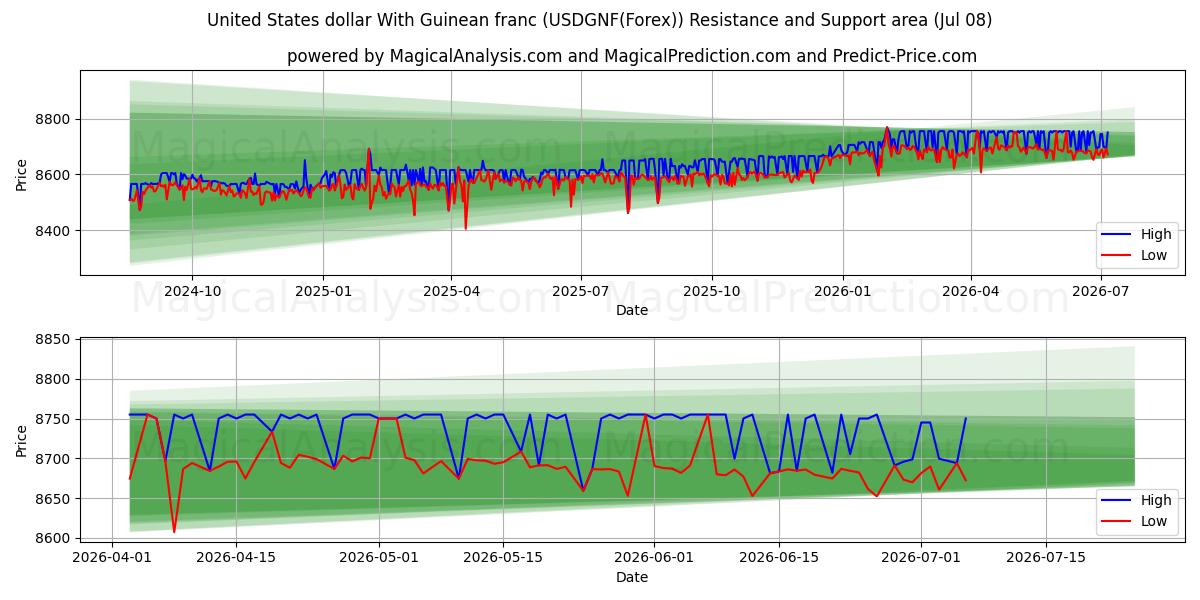This screenshot has height=600, width=1200.
Task: Click the '2025-04' label on the top x-axis
Action: [x=451, y=291]
